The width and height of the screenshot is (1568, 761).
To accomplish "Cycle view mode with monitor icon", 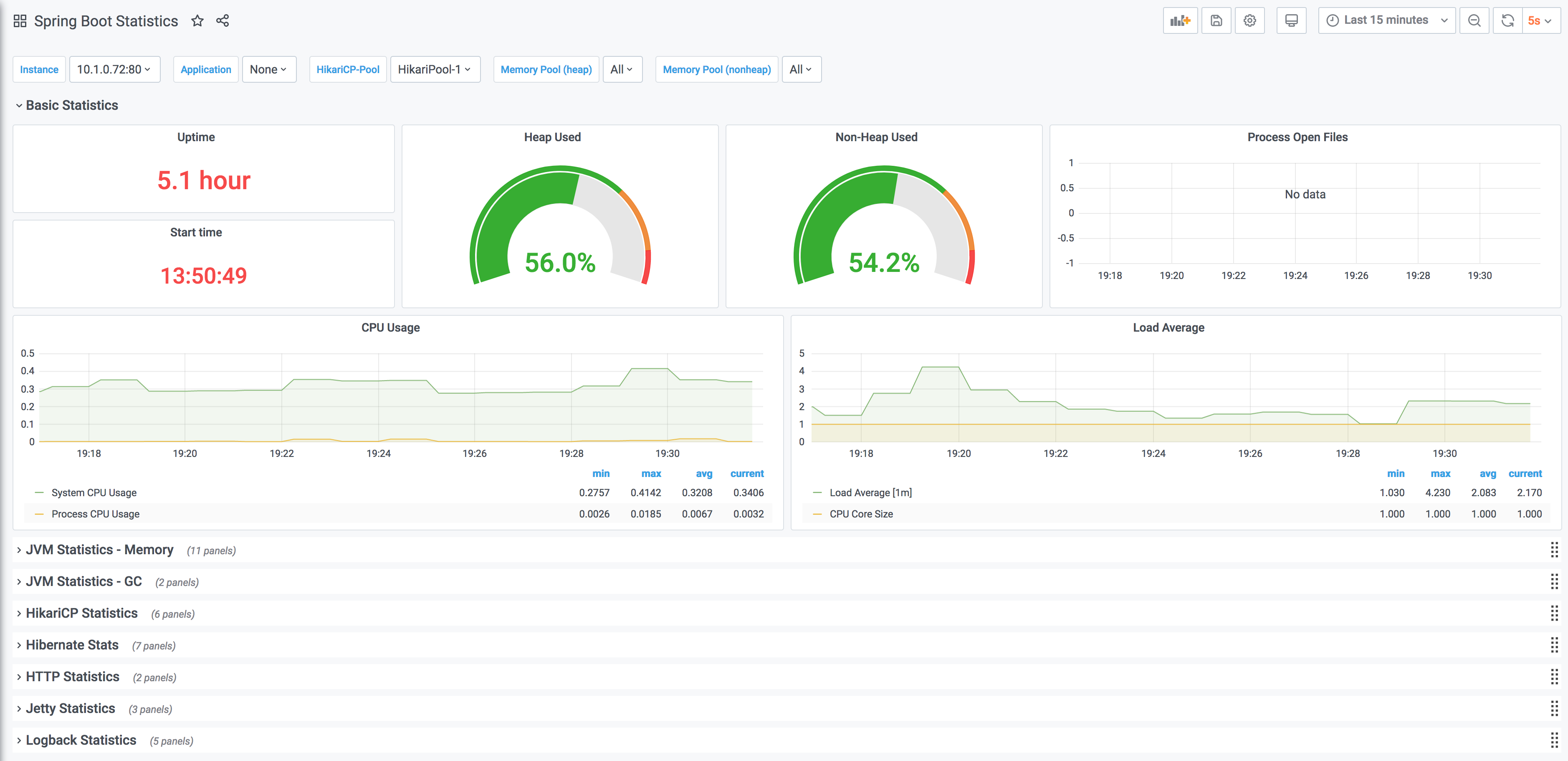I will [x=1291, y=21].
